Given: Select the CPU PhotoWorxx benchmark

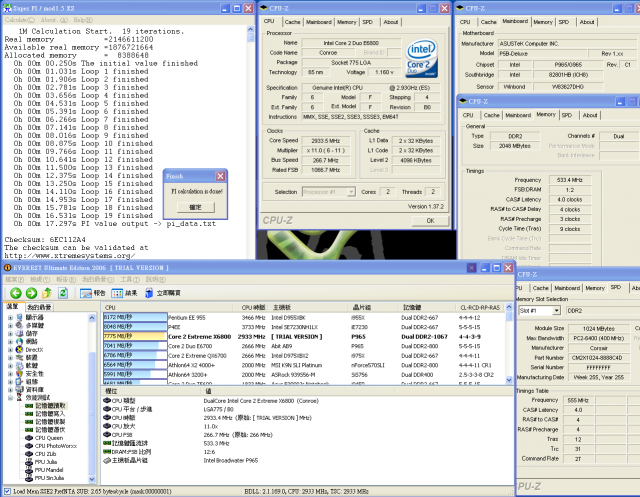Looking at the screenshot, I should [x=56, y=446].
